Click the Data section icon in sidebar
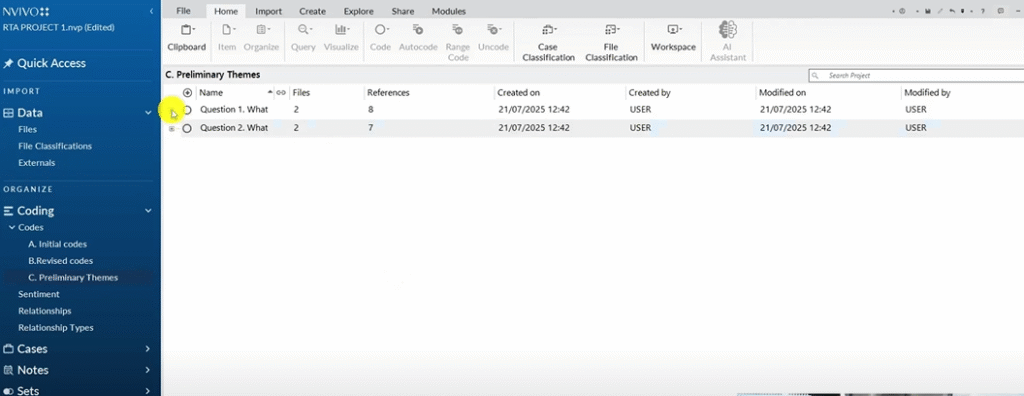Screen dimensions: 1024x396 pos(8,113)
